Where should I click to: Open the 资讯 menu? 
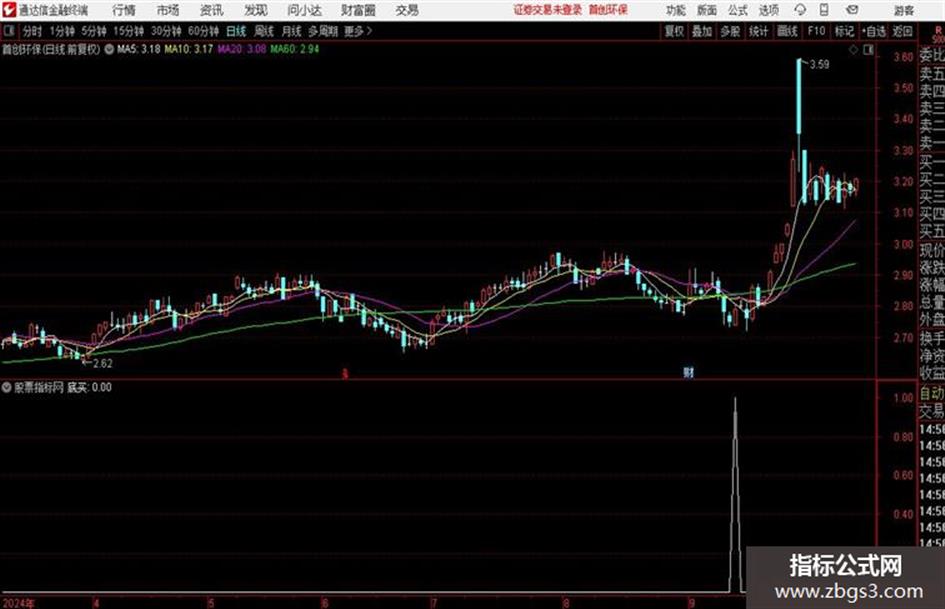212,10
